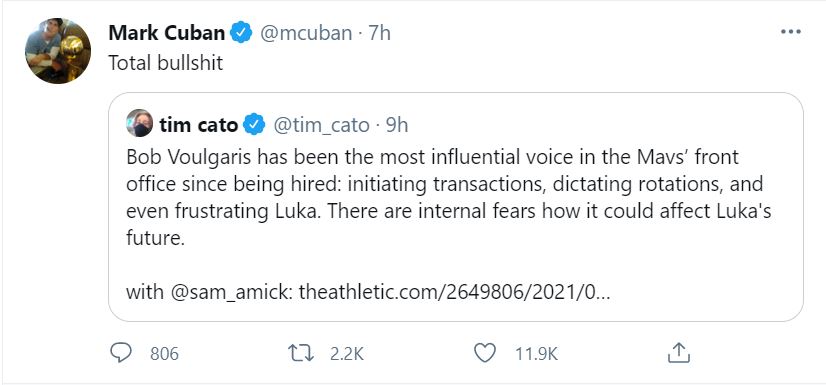Open the @sam_amick mention

[x=232, y=292]
